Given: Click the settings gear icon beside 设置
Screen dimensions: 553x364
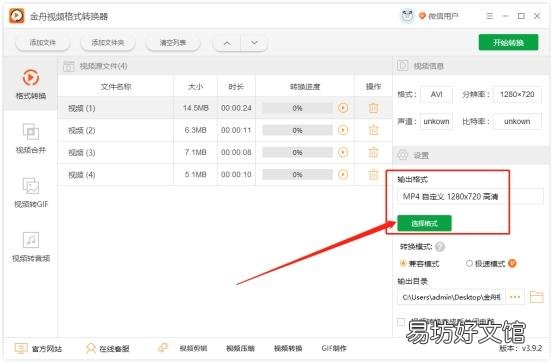Looking at the screenshot, I should 403,155.
